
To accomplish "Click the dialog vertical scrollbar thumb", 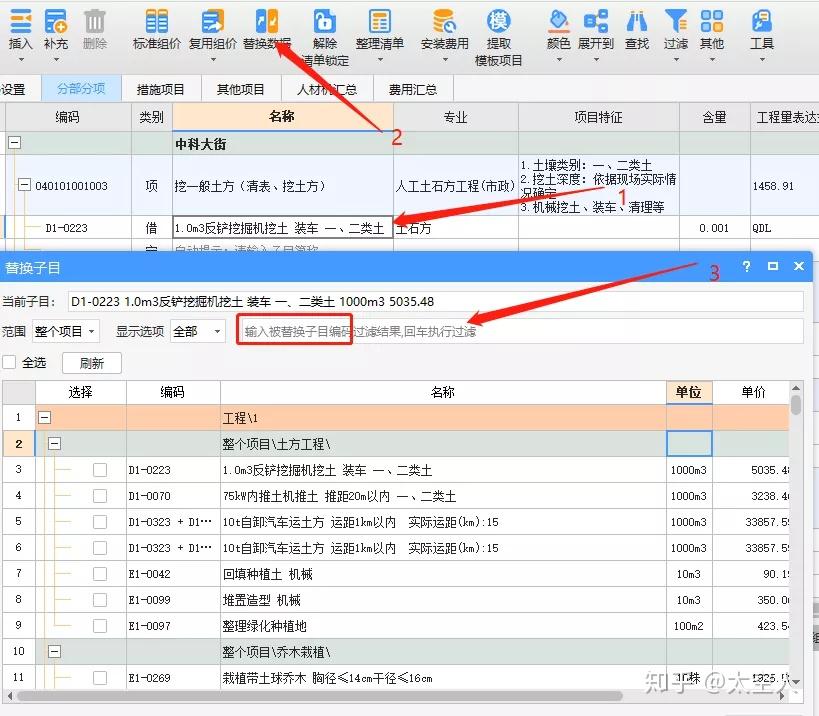I will click(x=795, y=405).
